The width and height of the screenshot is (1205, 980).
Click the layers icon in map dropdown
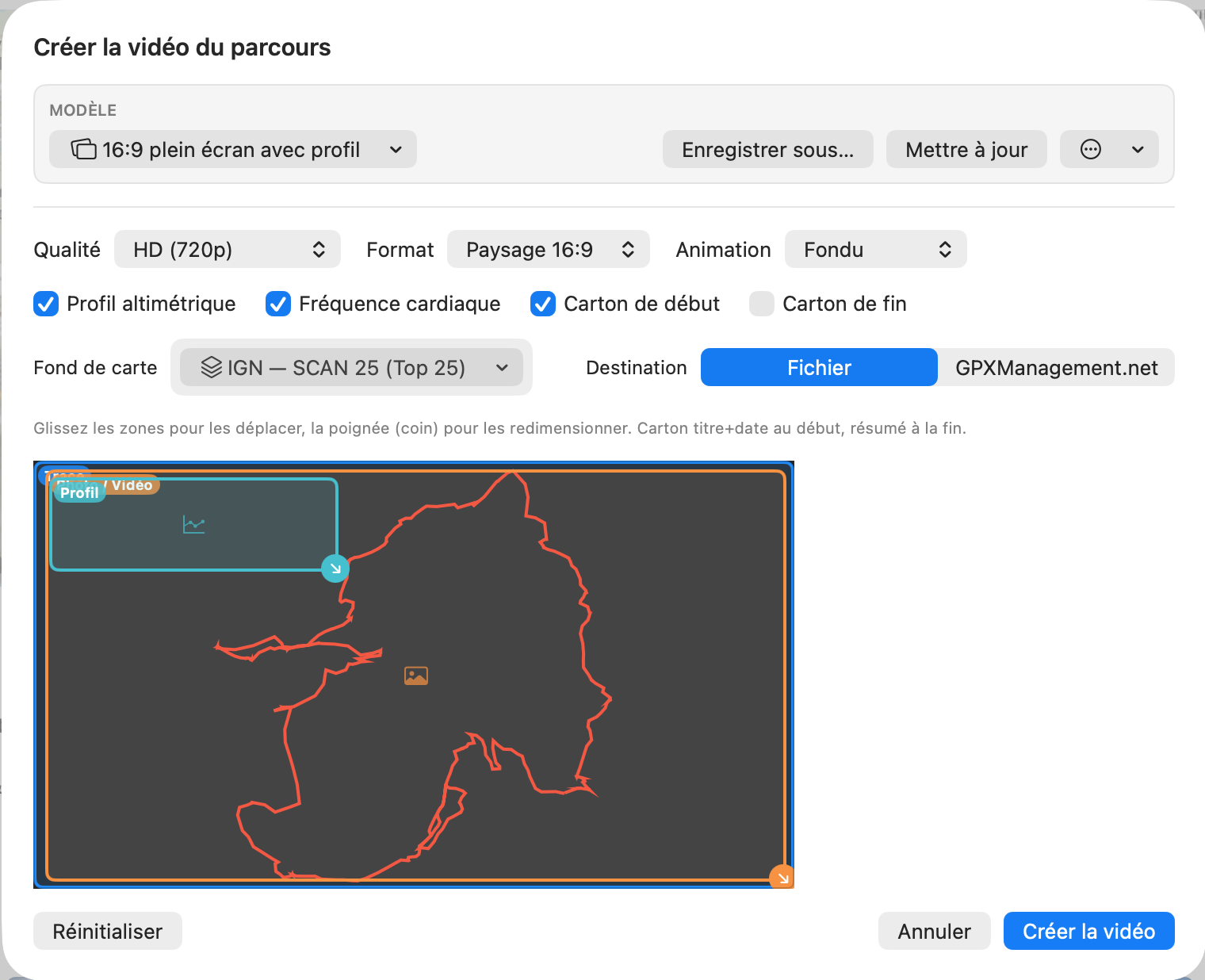point(212,367)
